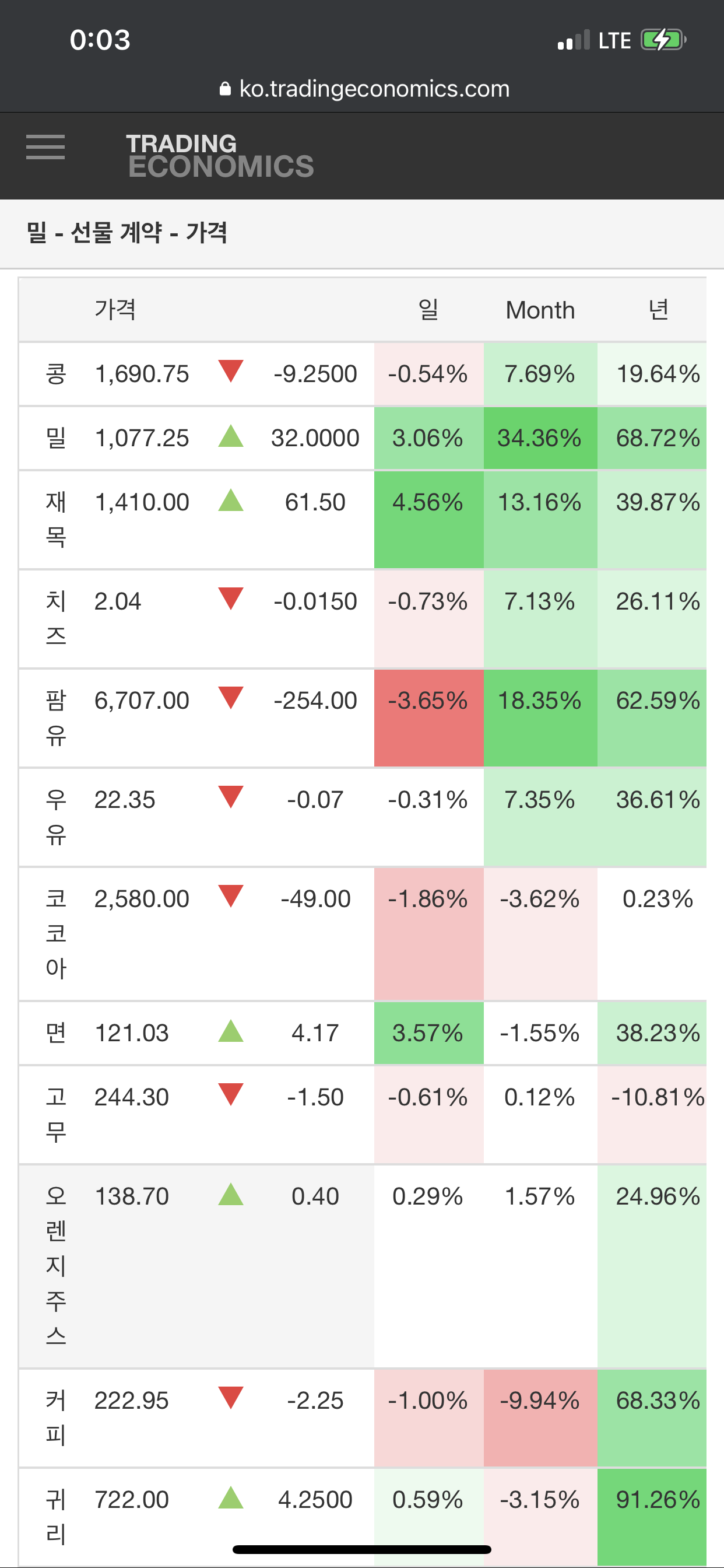
Task: Tap the cellular signal strength icon
Action: tap(574, 40)
